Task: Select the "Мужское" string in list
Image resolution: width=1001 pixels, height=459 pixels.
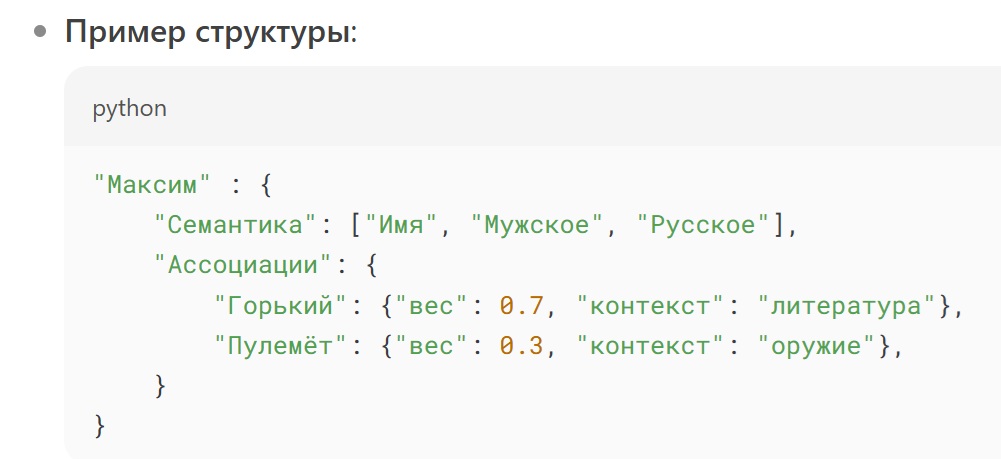Action: 538,226
